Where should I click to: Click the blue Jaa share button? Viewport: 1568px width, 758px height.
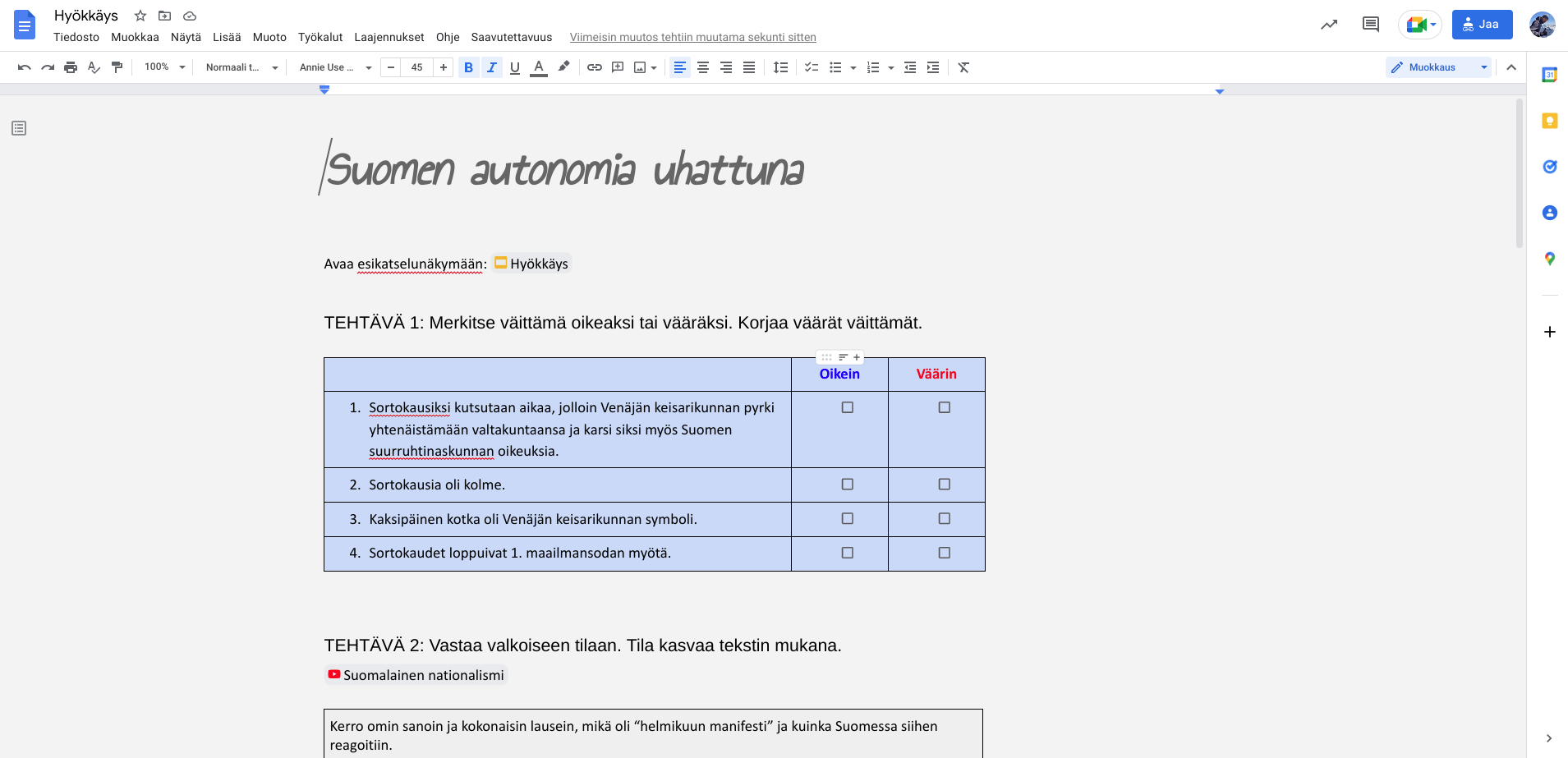click(1481, 25)
